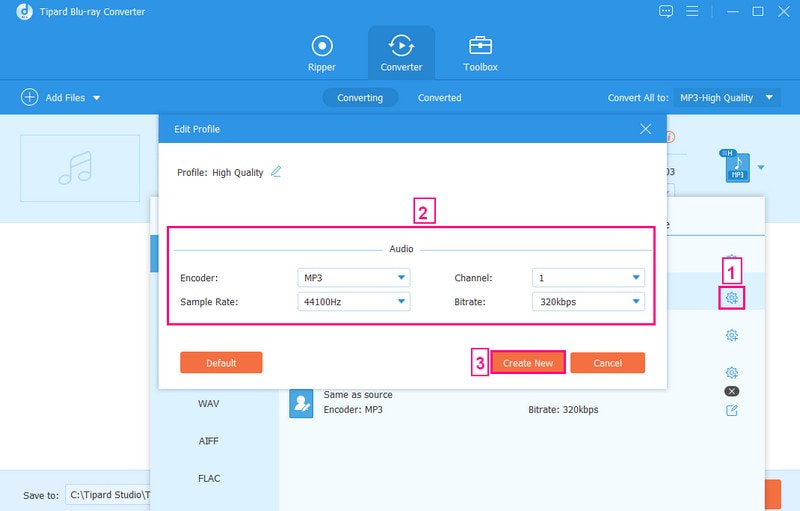800x511 pixels.
Task: Switch to the Converting tab
Action: (360, 97)
